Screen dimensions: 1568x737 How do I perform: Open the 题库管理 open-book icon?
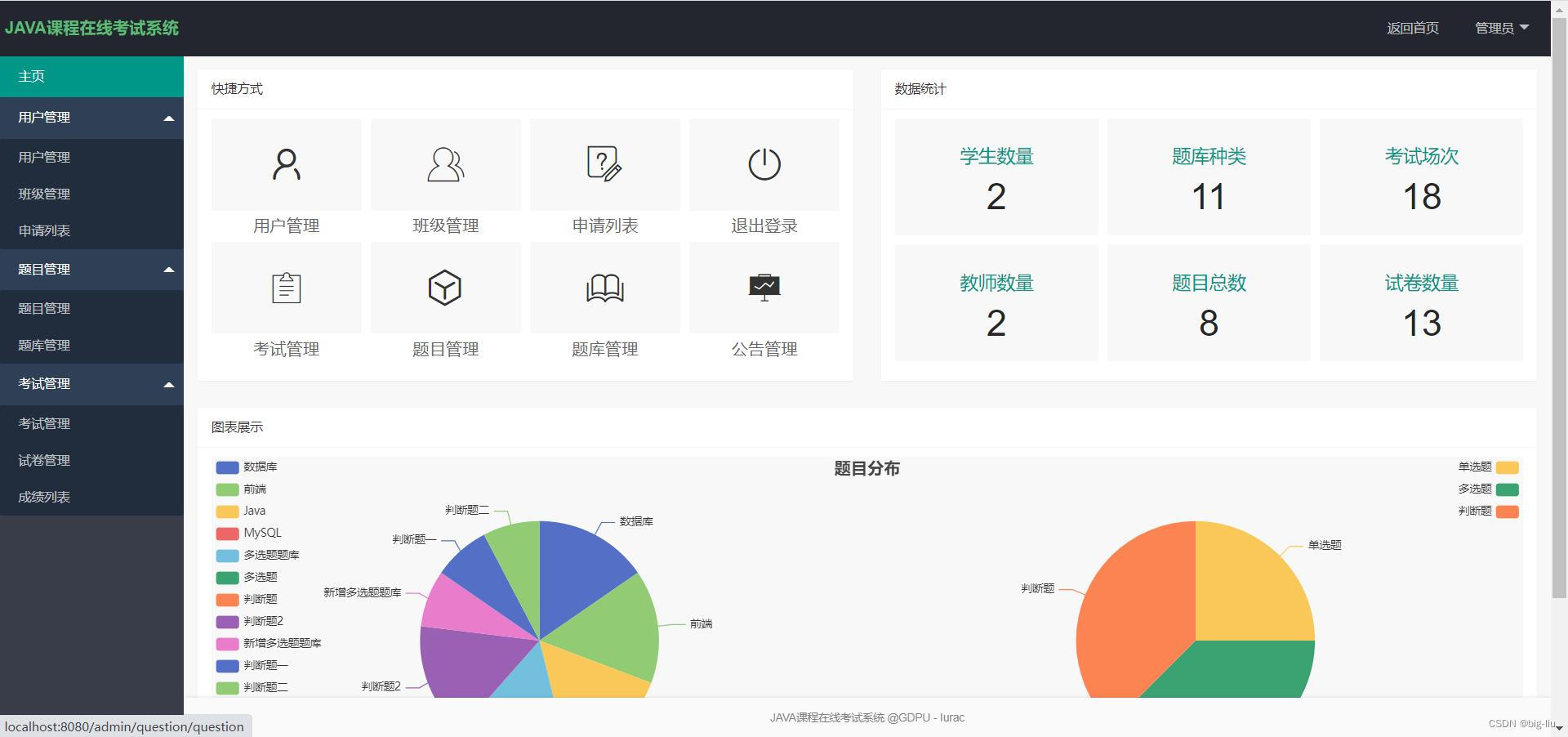[x=604, y=288]
